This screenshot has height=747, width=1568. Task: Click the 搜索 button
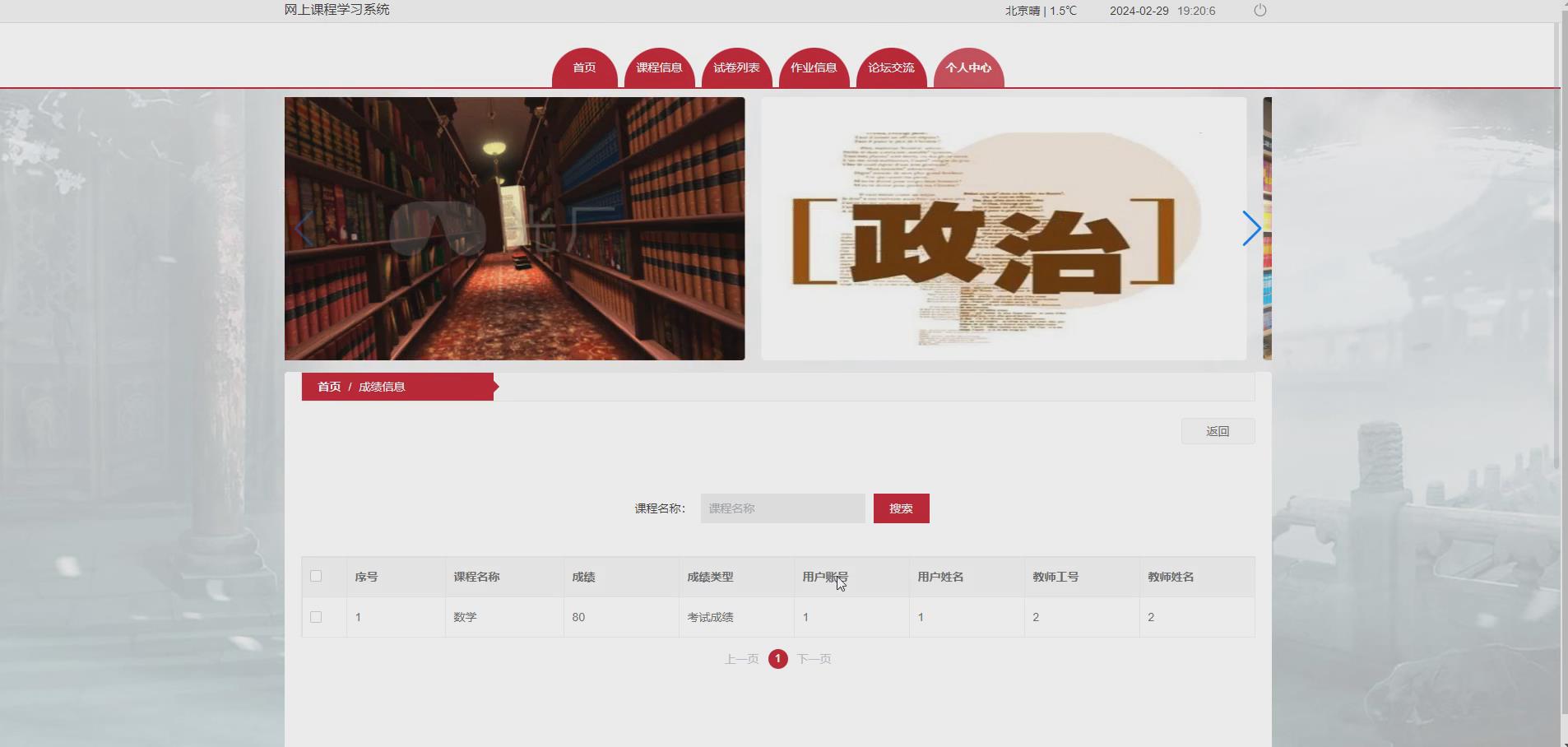click(x=900, y=508)
